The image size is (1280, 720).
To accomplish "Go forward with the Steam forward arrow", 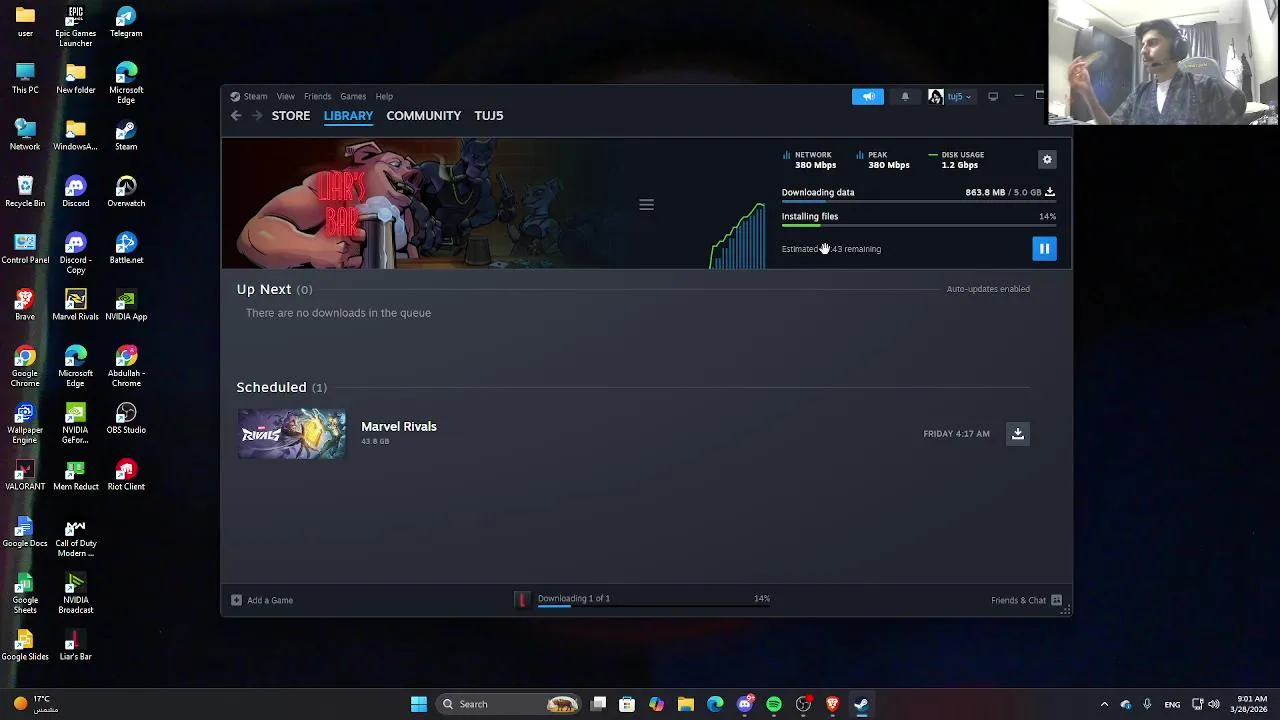I will click(257, 116).
